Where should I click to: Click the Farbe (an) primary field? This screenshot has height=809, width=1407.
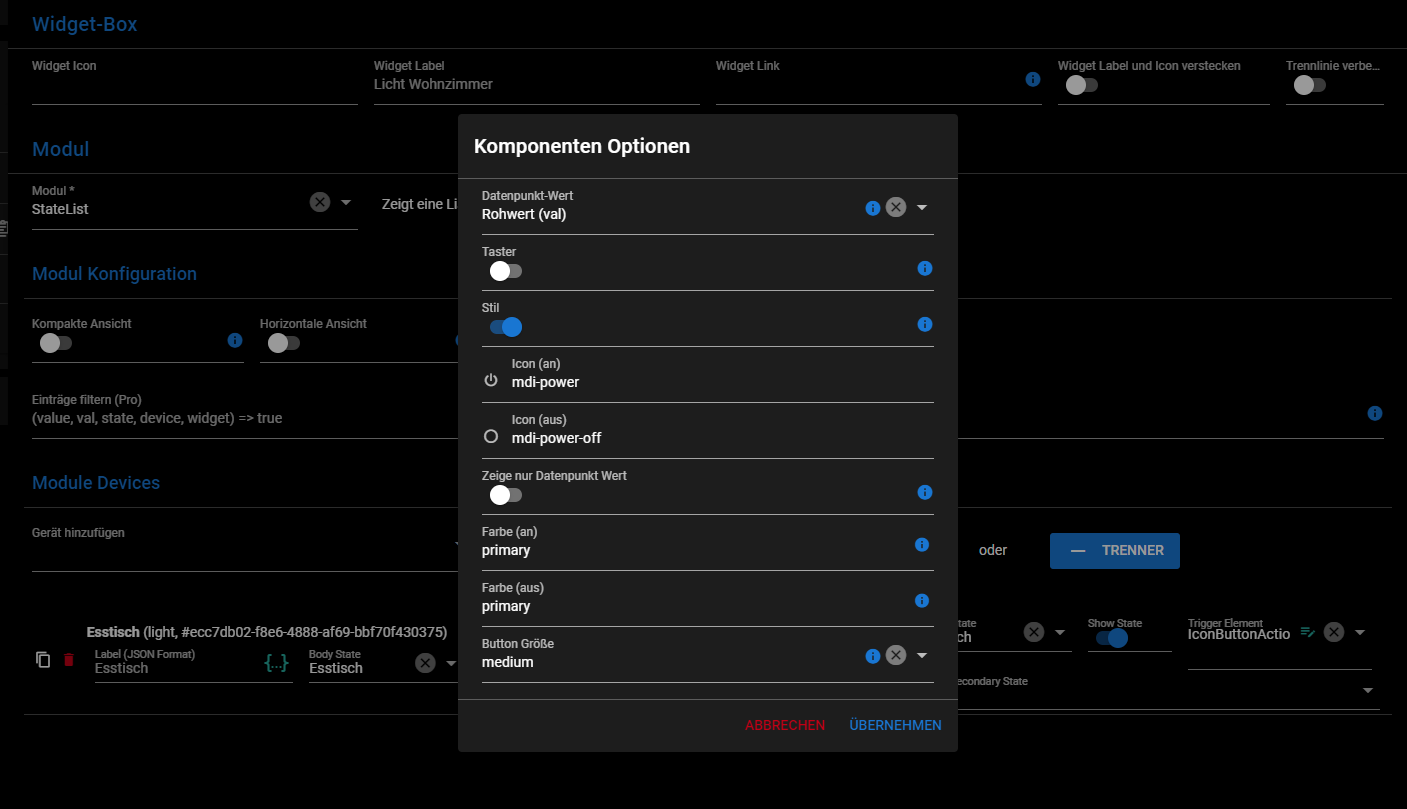(x=694, y=550)
